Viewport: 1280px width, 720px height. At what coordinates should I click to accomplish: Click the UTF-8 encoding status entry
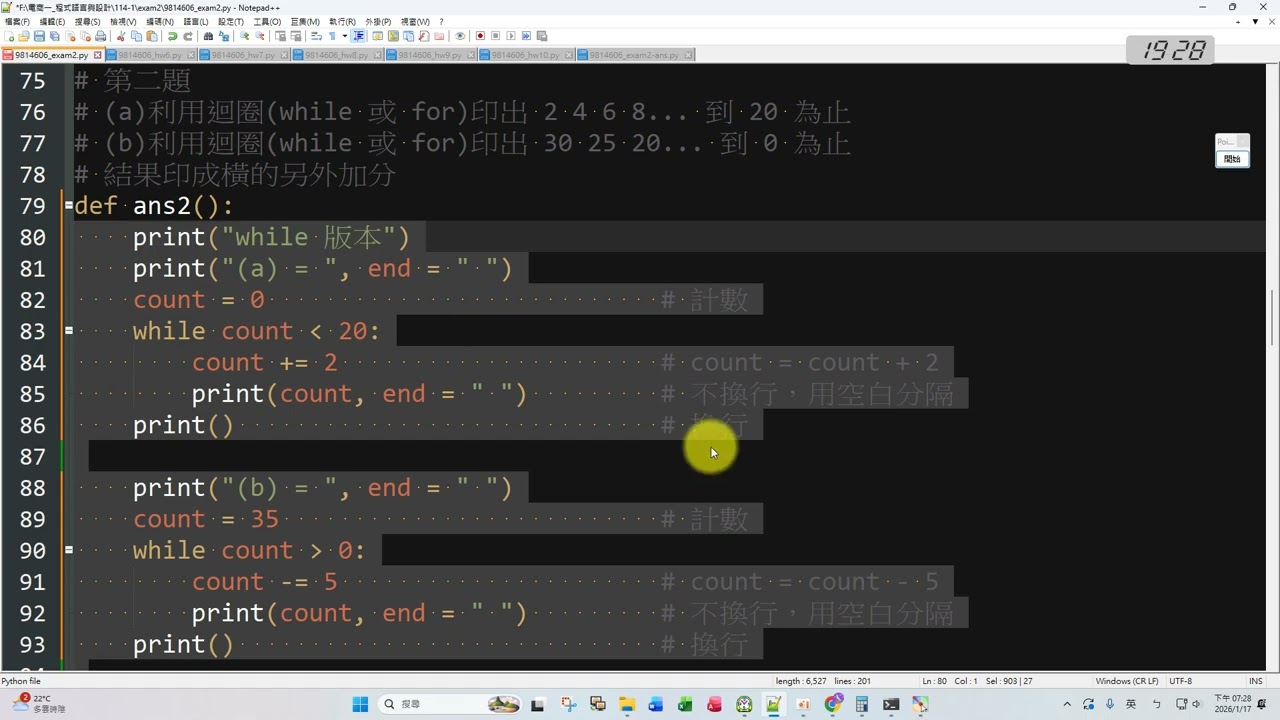point(1181,681)
